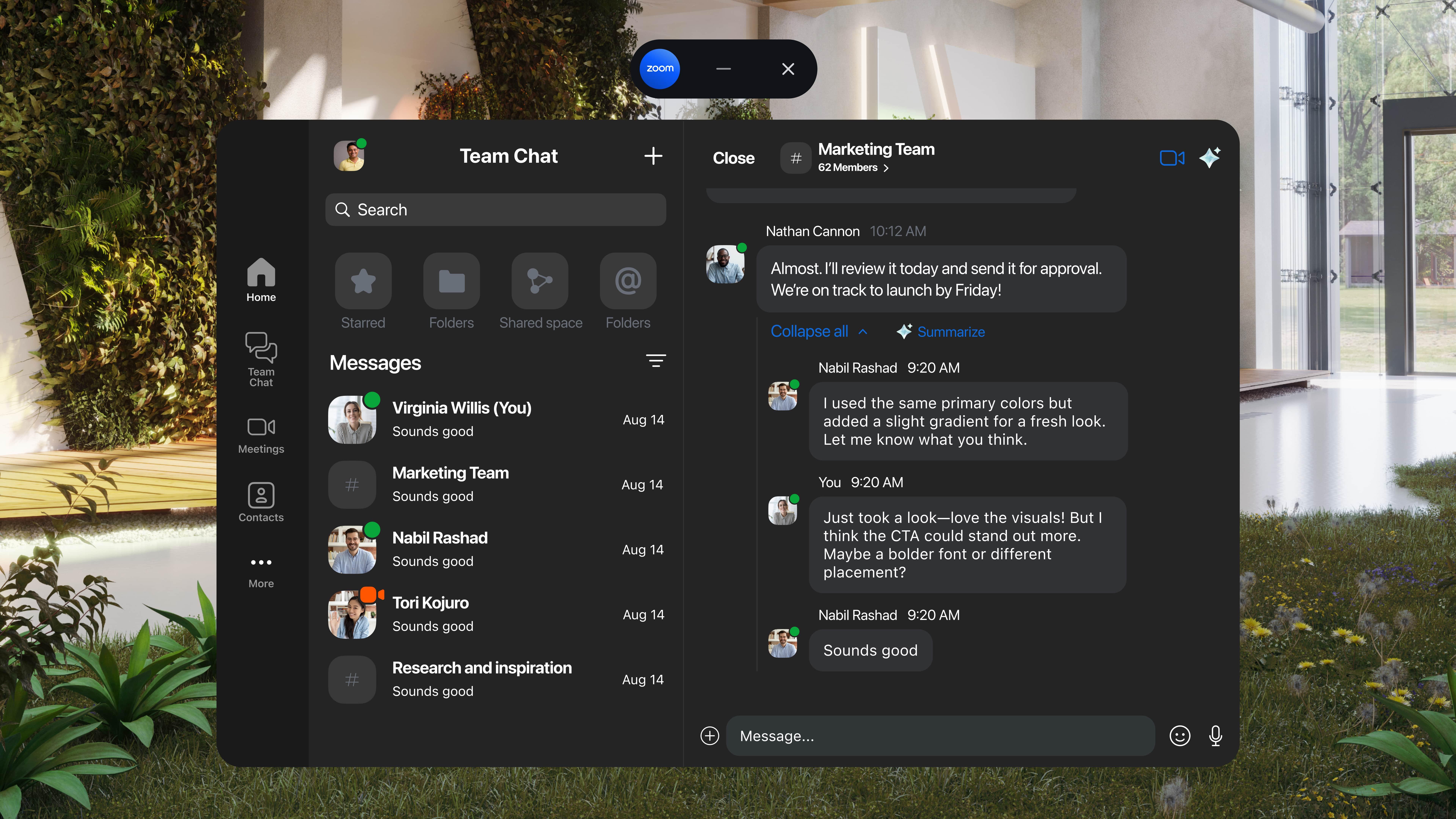Image resolution: width=1456 pixels, height=819 pixels.
Task: Open the AI Companion sparkle icon
Action: 1210,158
